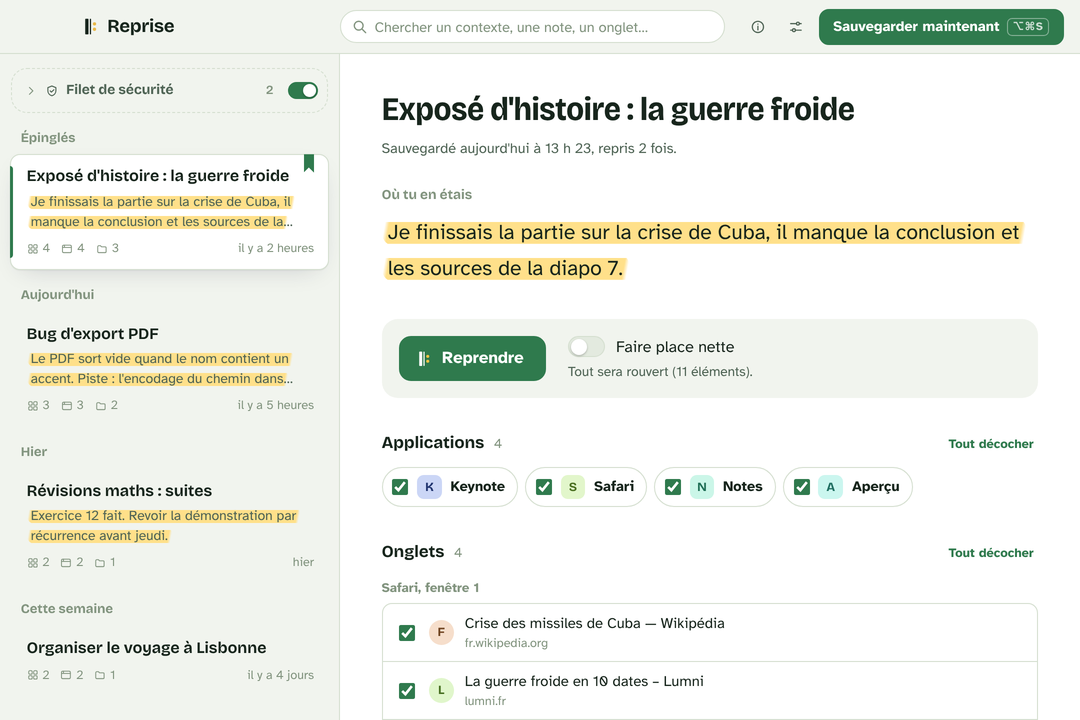Click the Aperçu app icon
The height and width of the screenshot is (720, 1080).
[831, 487]
